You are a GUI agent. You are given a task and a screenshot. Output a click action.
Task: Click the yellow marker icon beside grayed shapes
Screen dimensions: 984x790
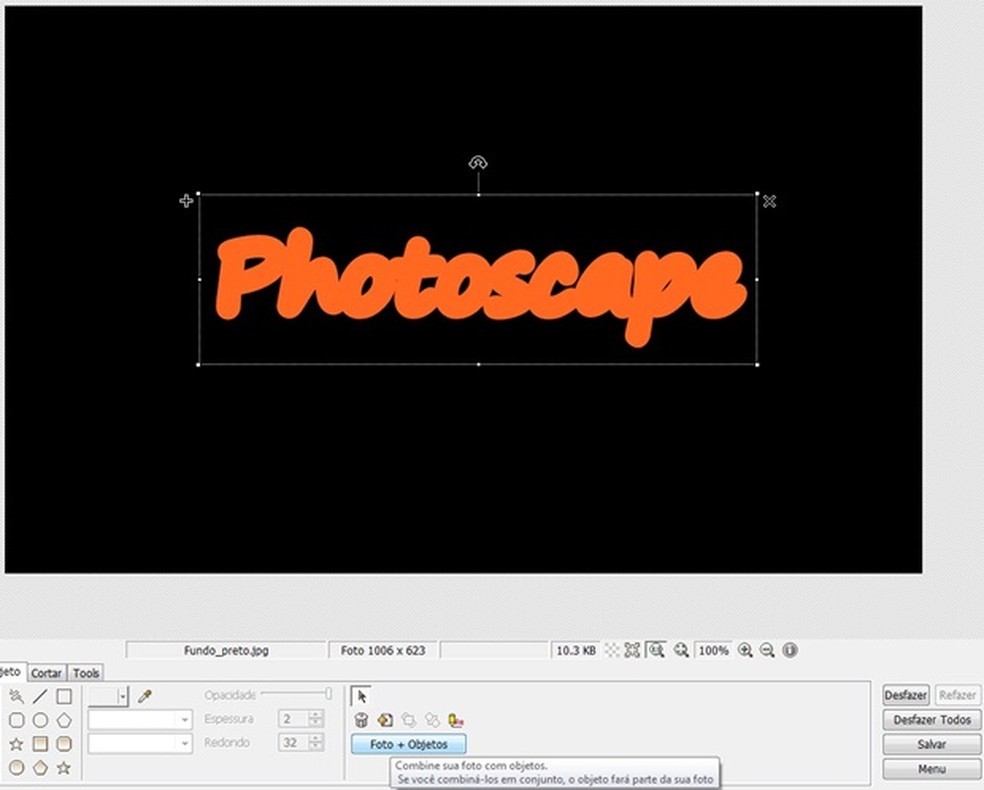tap(456, 720)
